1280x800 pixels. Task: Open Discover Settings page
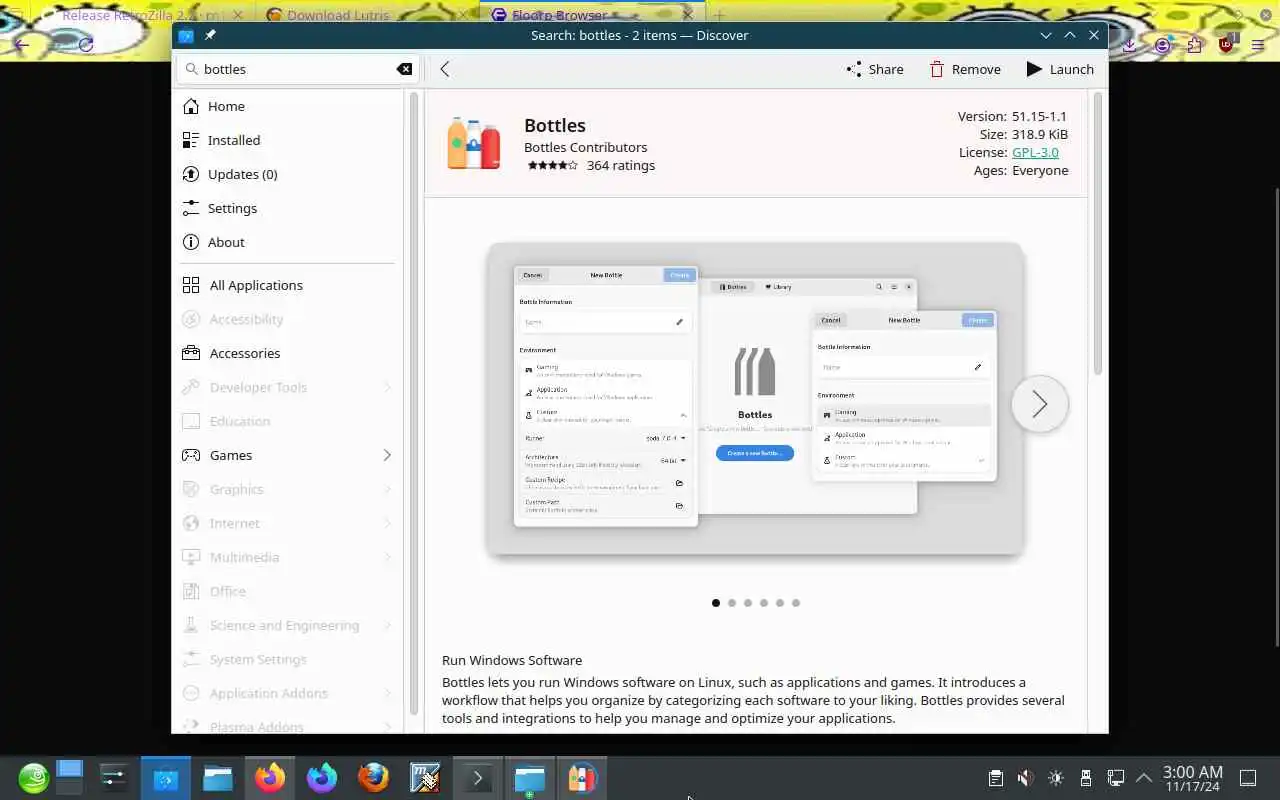point(288,208)
